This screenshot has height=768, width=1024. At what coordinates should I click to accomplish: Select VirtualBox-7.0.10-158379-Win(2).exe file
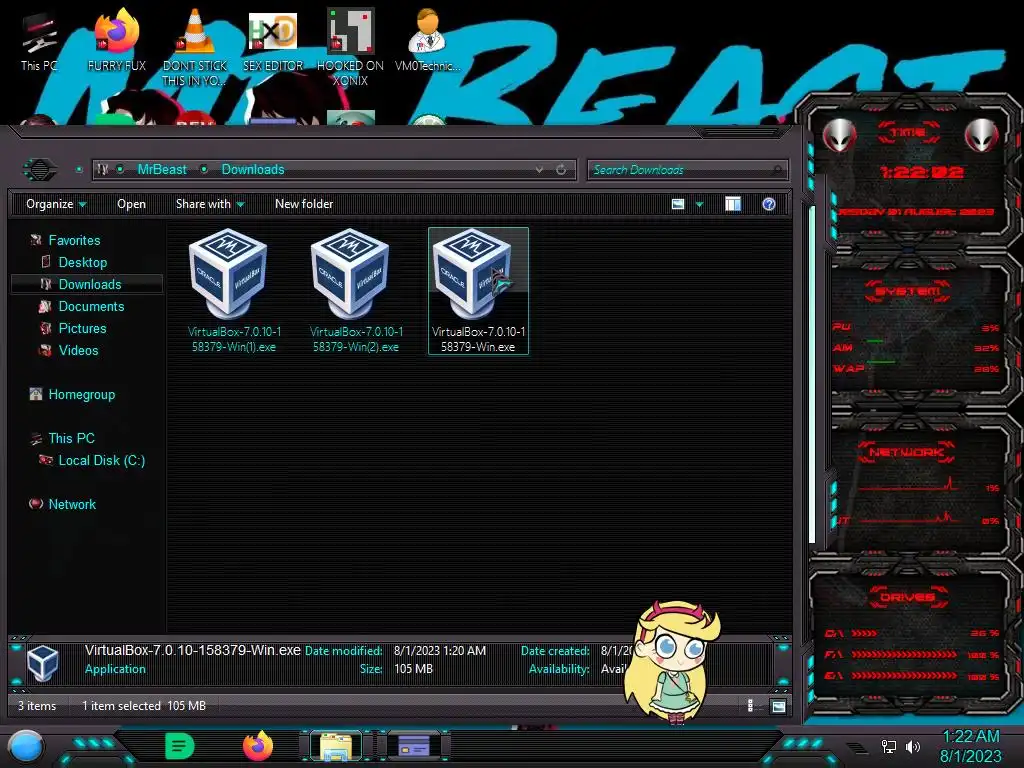point(356,291)
